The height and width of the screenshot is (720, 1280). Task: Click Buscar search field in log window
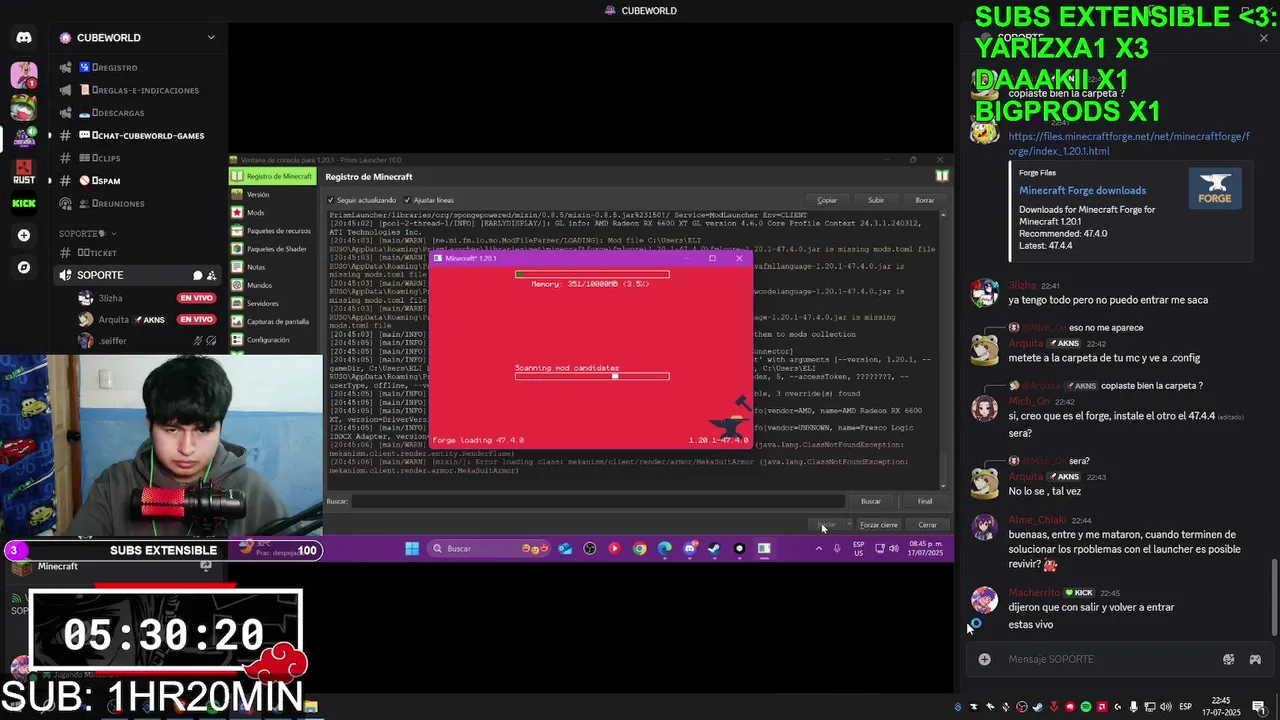tap(598, 501)
